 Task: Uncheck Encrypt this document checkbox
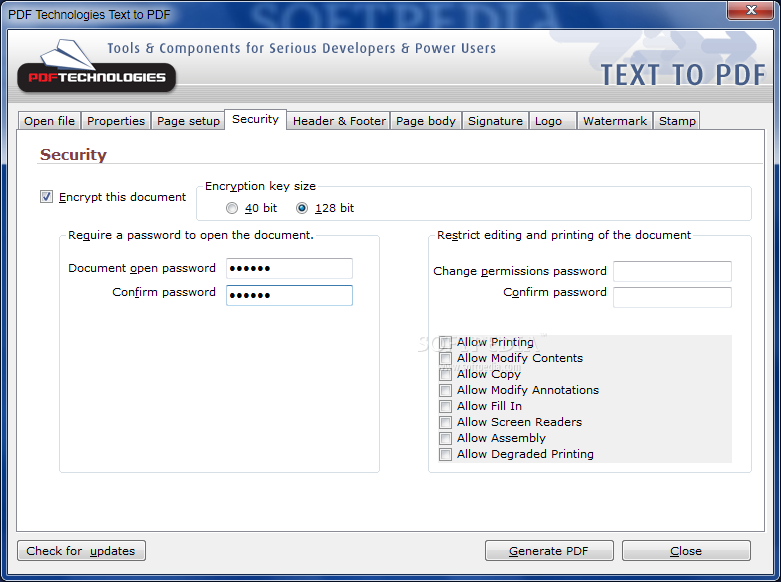pos(46,197)
